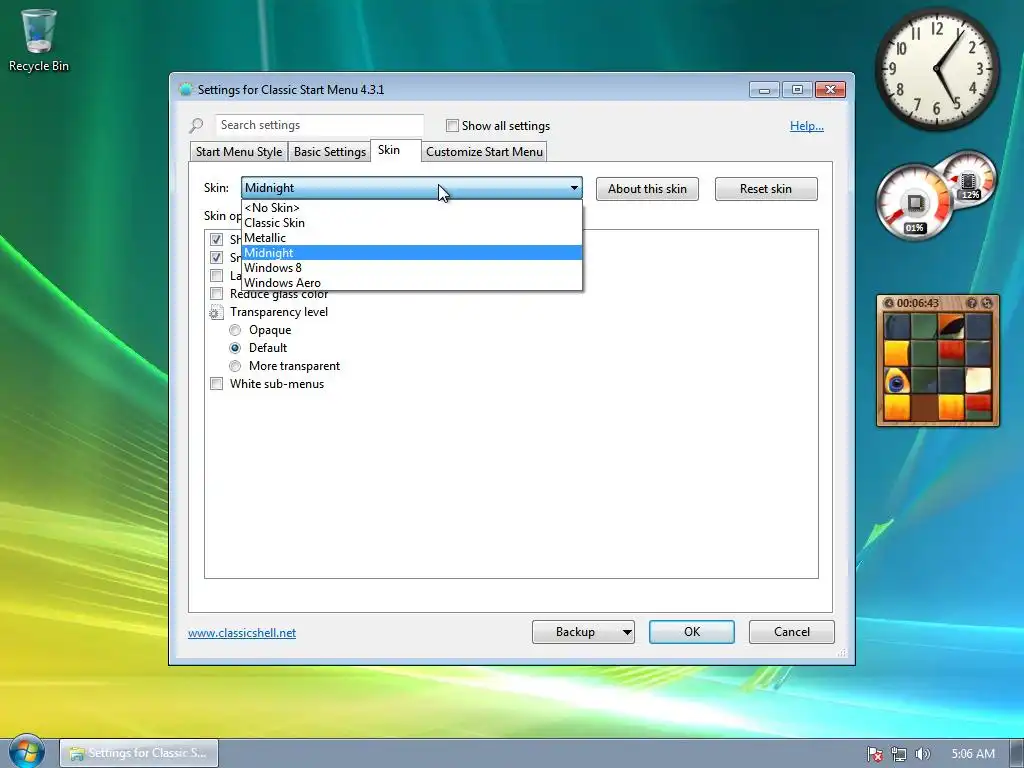Collapse the Skin dropdown via its arrow
This screenshot has width=1024, height=768.
tap(574, 188)
